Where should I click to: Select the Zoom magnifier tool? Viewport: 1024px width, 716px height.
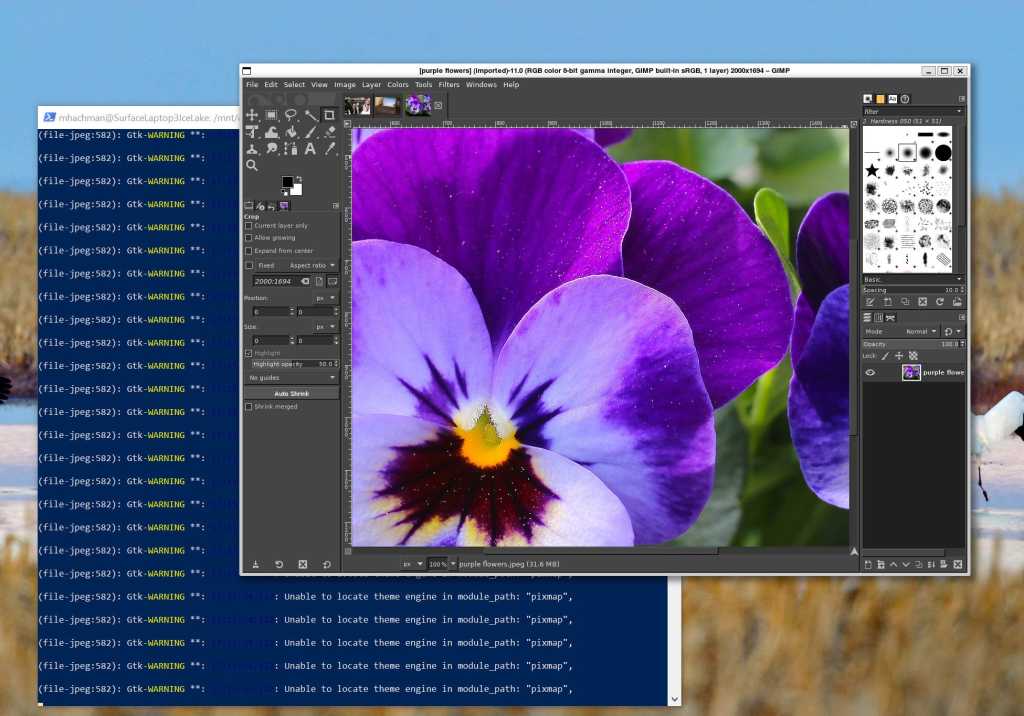click(252, 165)
